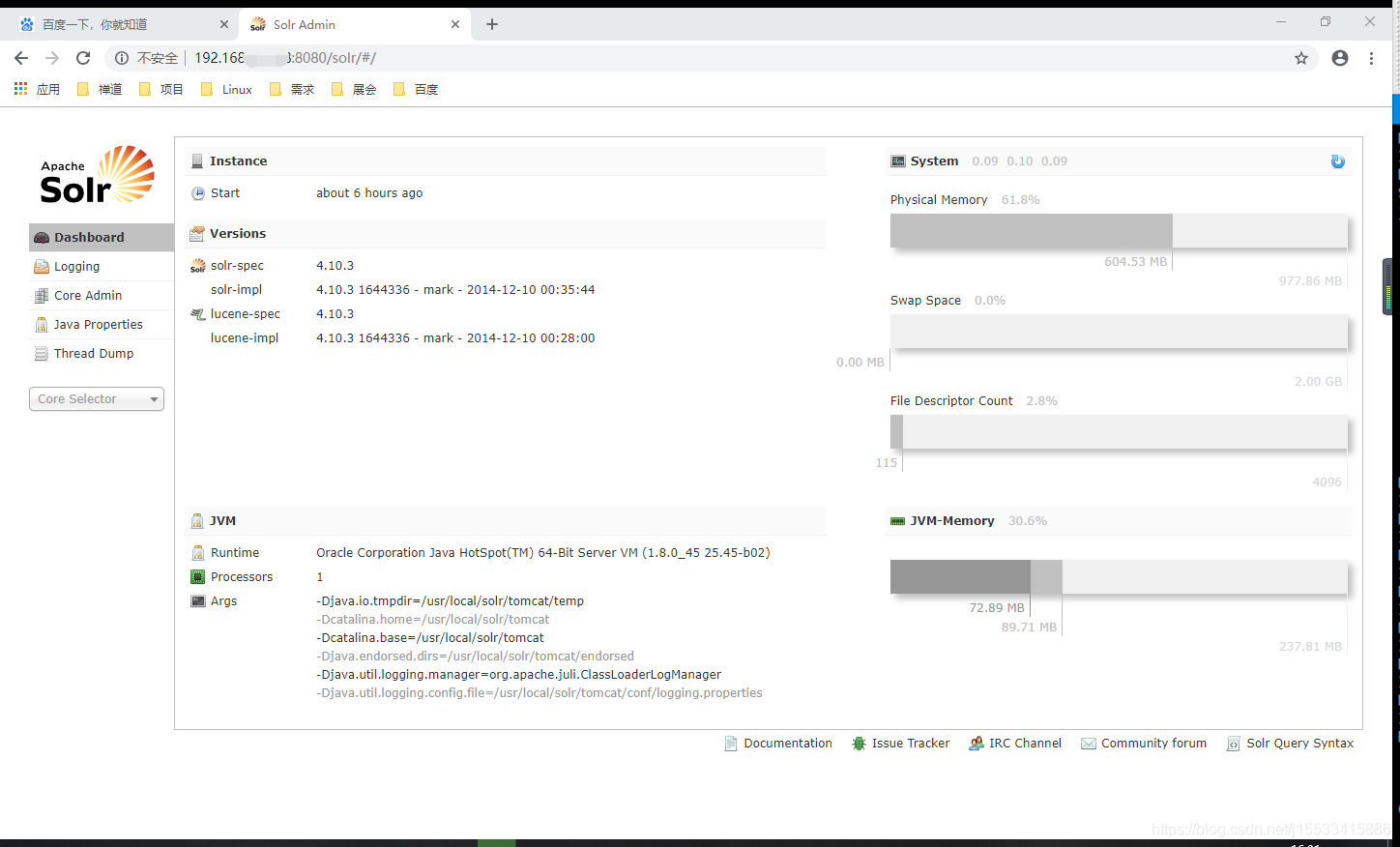Open Thread Dump page
The height and width of the screenshot is (847, 1400).
[x=102, y=354]
